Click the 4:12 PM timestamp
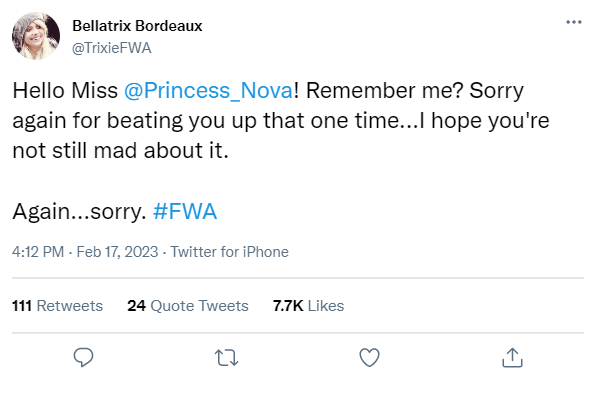Image resolution: width=596 pixels, height=394 pixels. 38,252
